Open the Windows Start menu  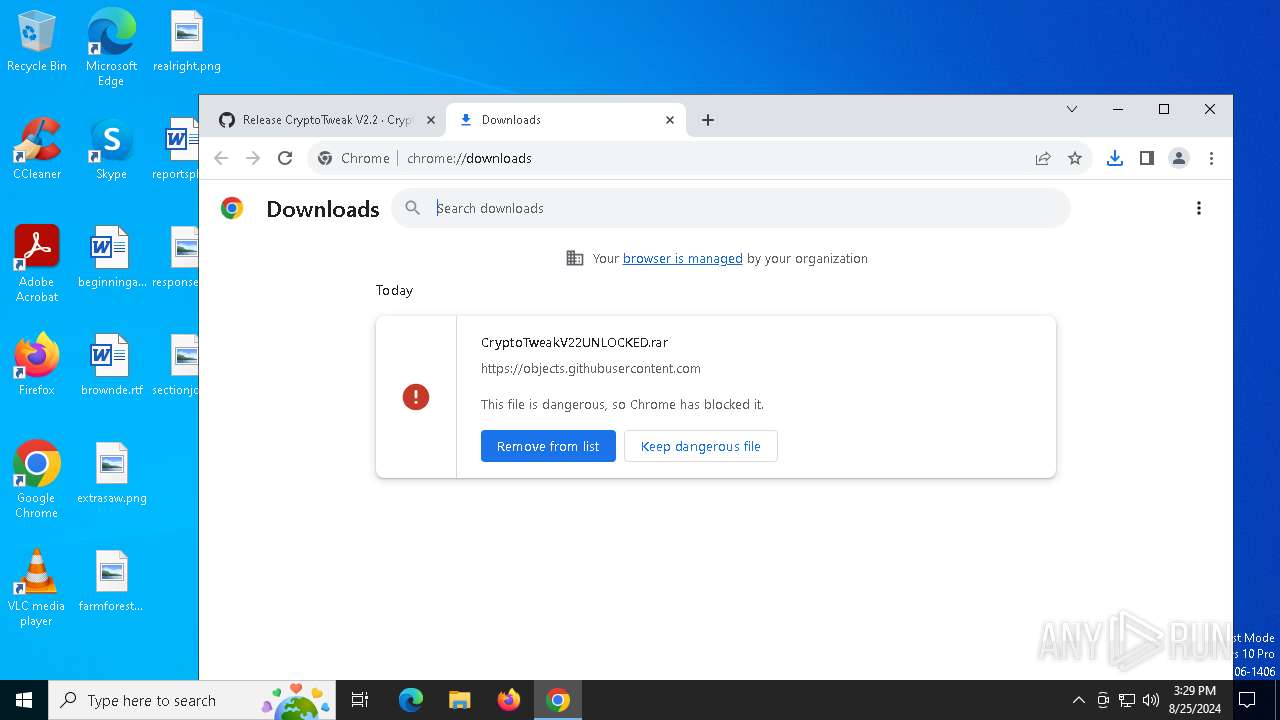click(24, 700)
